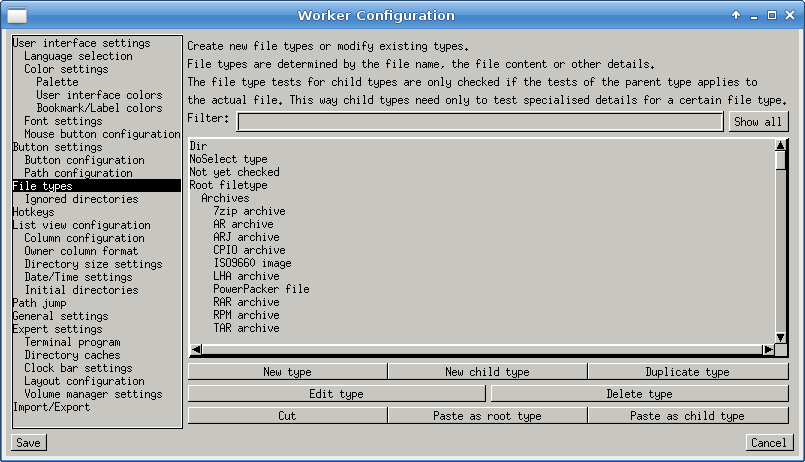805x462 pixels.
Task: Open Language selection settings
Action: pos(78,57)
